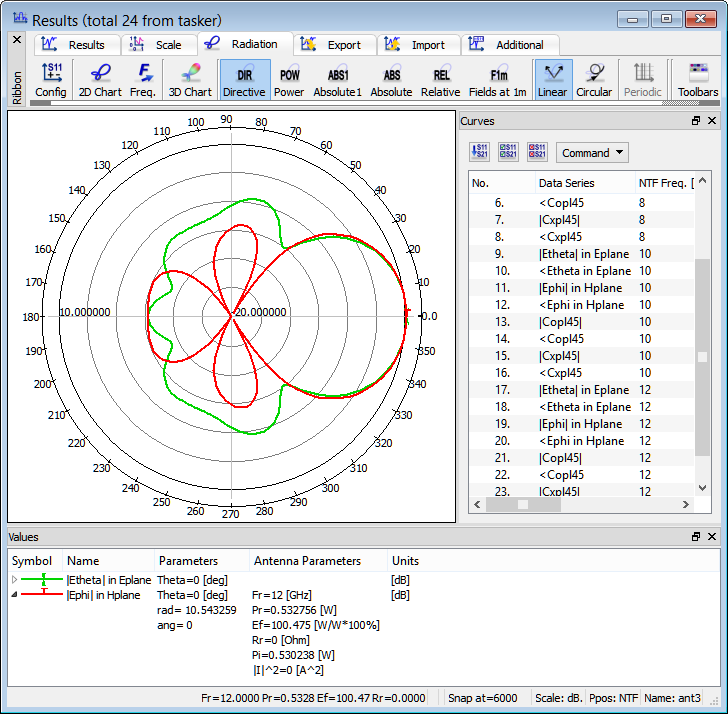
Task: Select Absolute1 pattern mode
Action: click(x=338, y=80)
